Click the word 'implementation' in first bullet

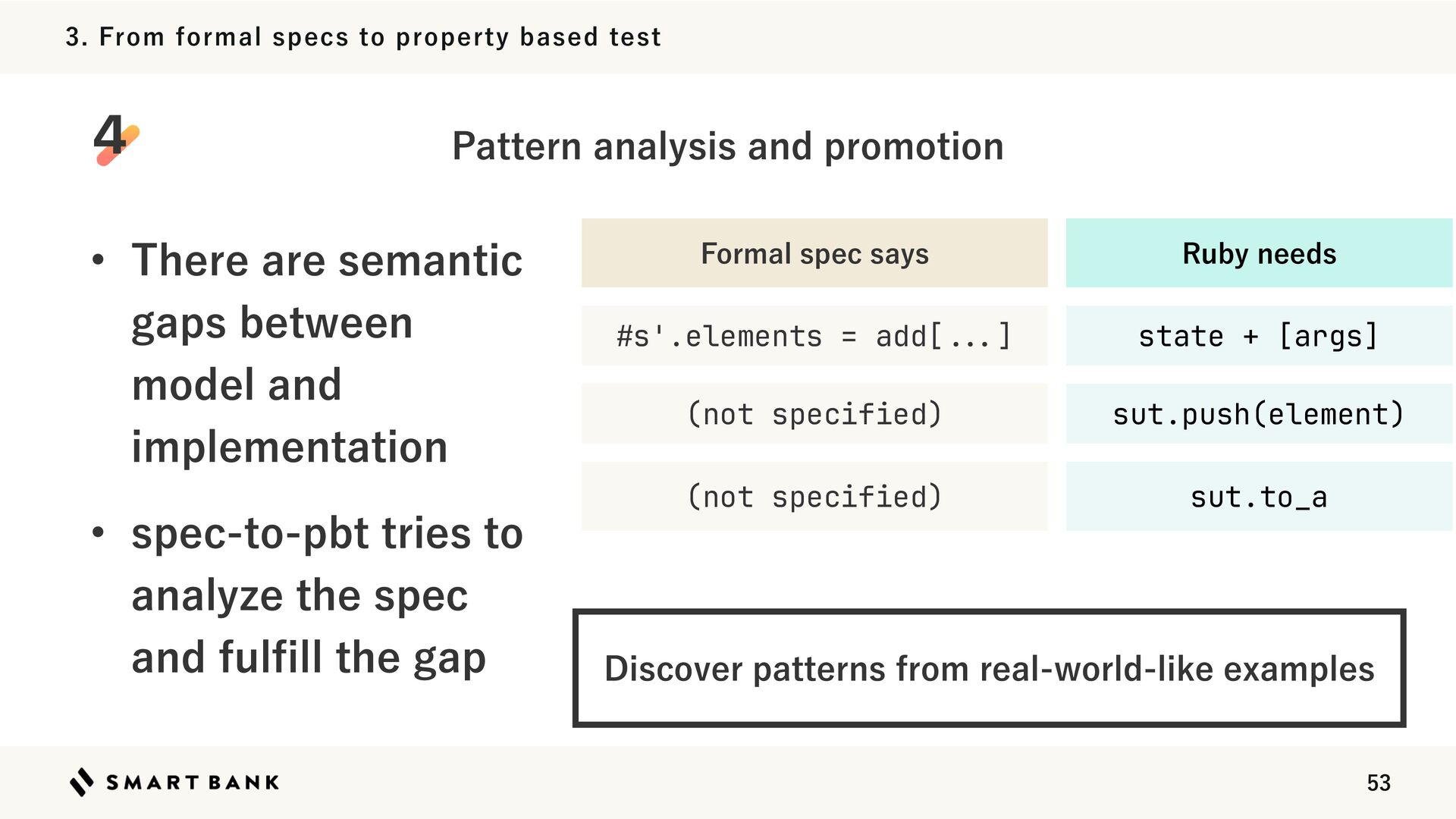click(x=290, y=447)
